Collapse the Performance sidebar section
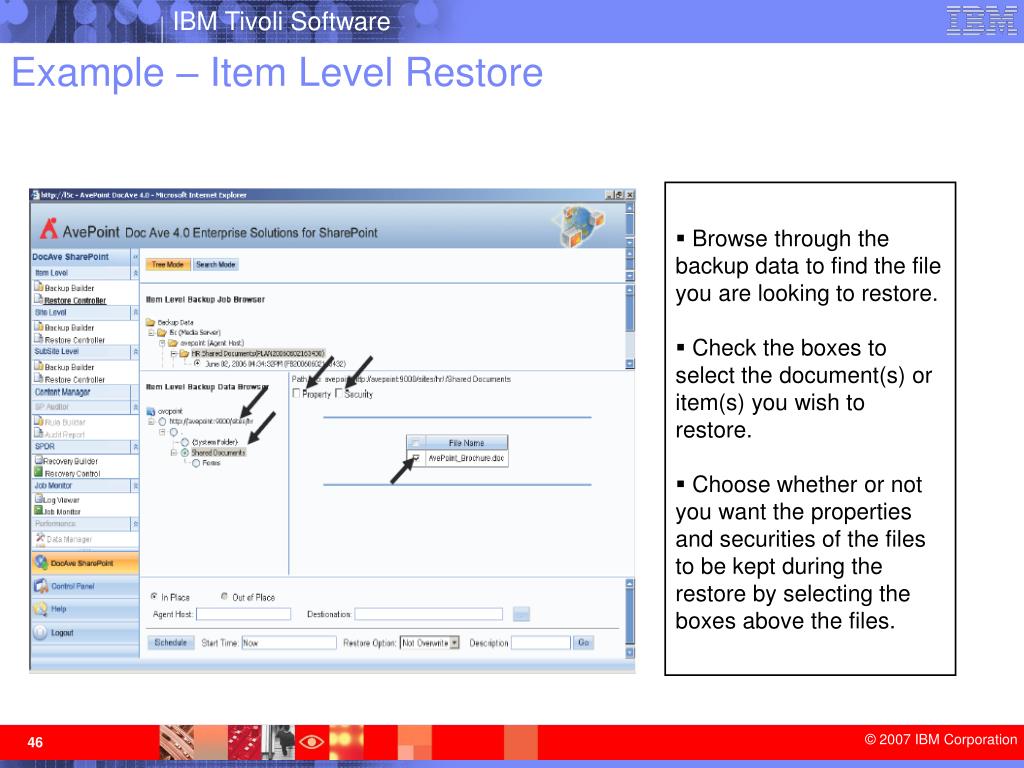The width and height of the screenshot is (1024, 768). click(x=135, y=524)
